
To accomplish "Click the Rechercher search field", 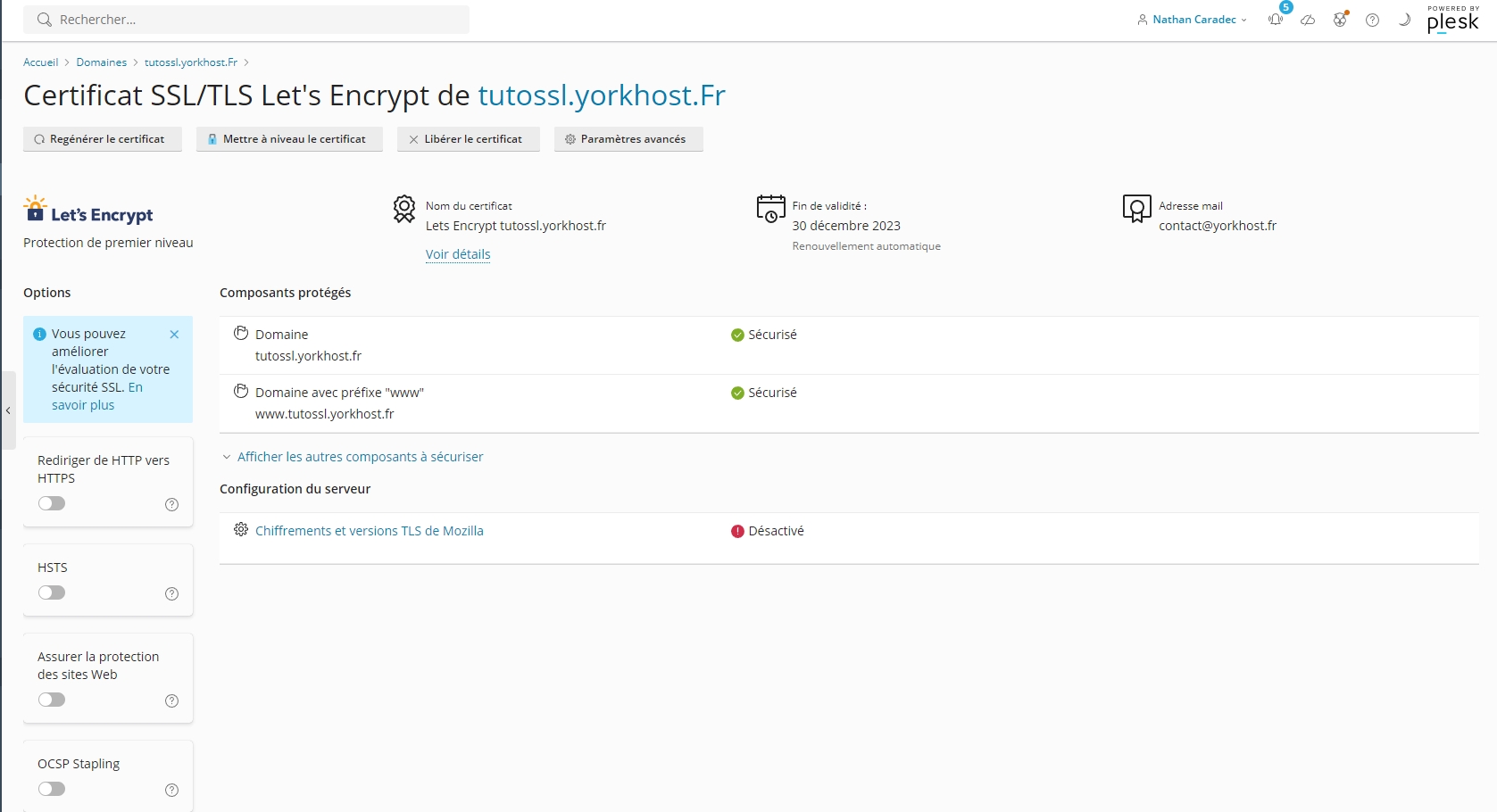I will (x=246, y=20).
